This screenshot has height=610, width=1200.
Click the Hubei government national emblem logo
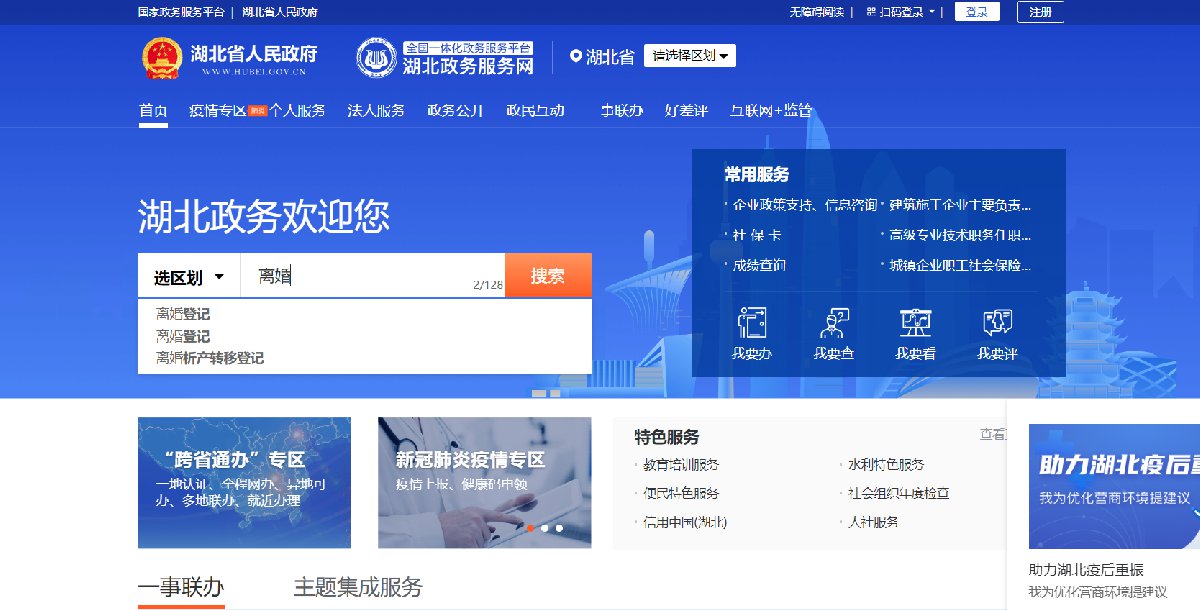tap(162, 57)
